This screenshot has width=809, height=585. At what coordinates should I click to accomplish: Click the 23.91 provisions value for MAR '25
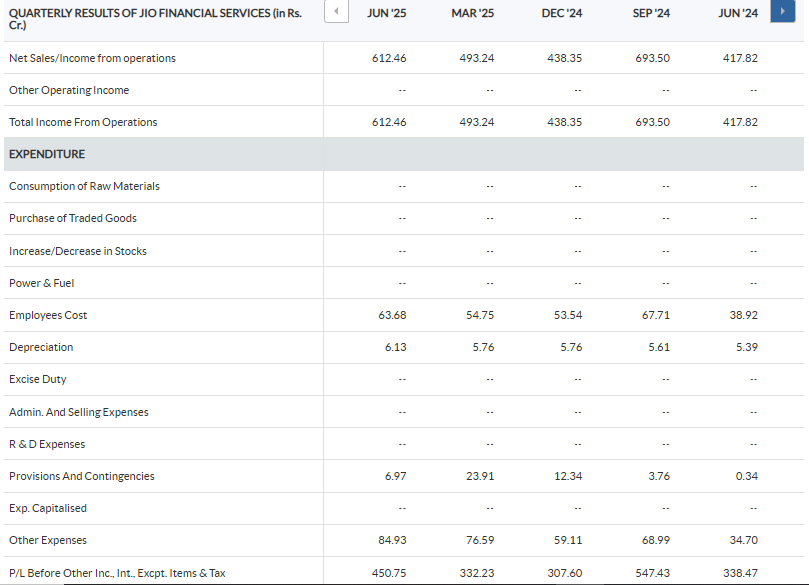(480, 476)
